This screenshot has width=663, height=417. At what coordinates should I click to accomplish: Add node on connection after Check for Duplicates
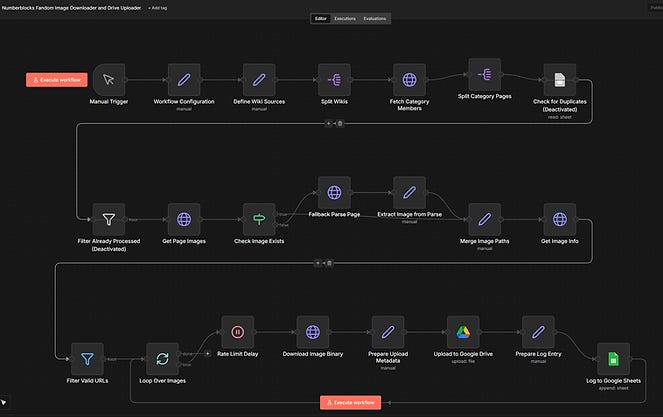coord(329,123)
